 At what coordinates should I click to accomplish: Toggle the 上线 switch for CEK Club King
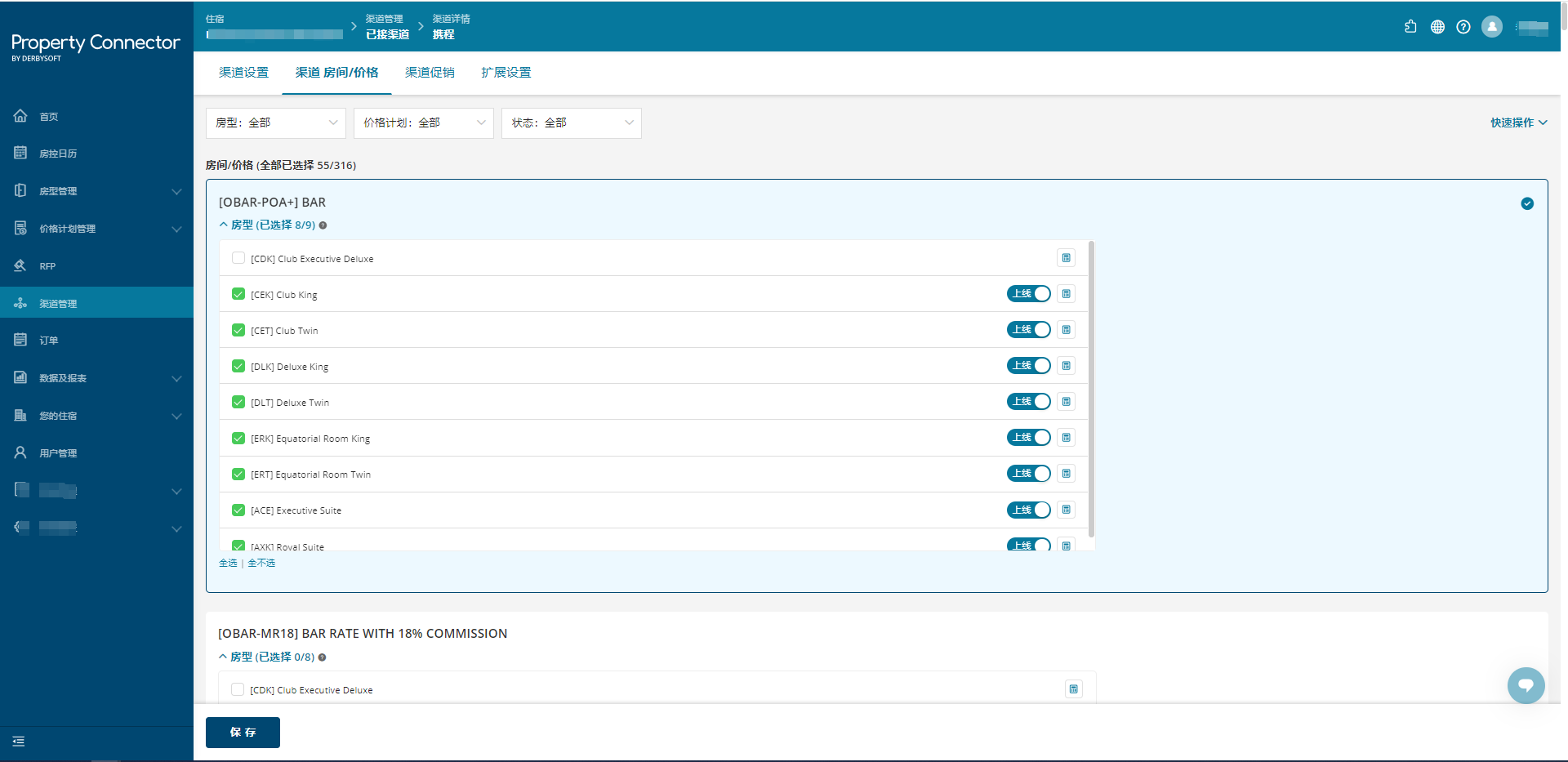1028,294
